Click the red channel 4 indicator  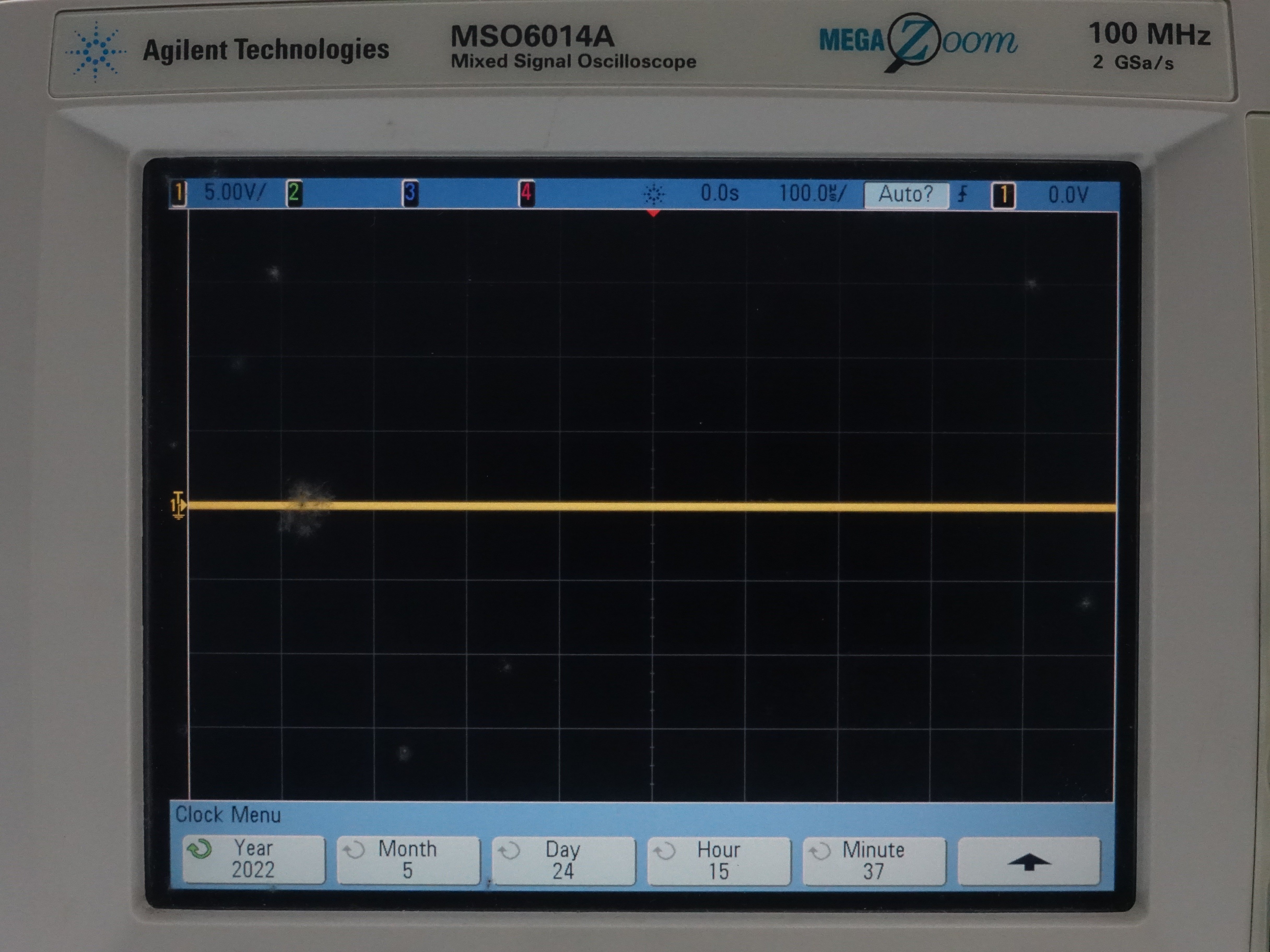[526, 193]
